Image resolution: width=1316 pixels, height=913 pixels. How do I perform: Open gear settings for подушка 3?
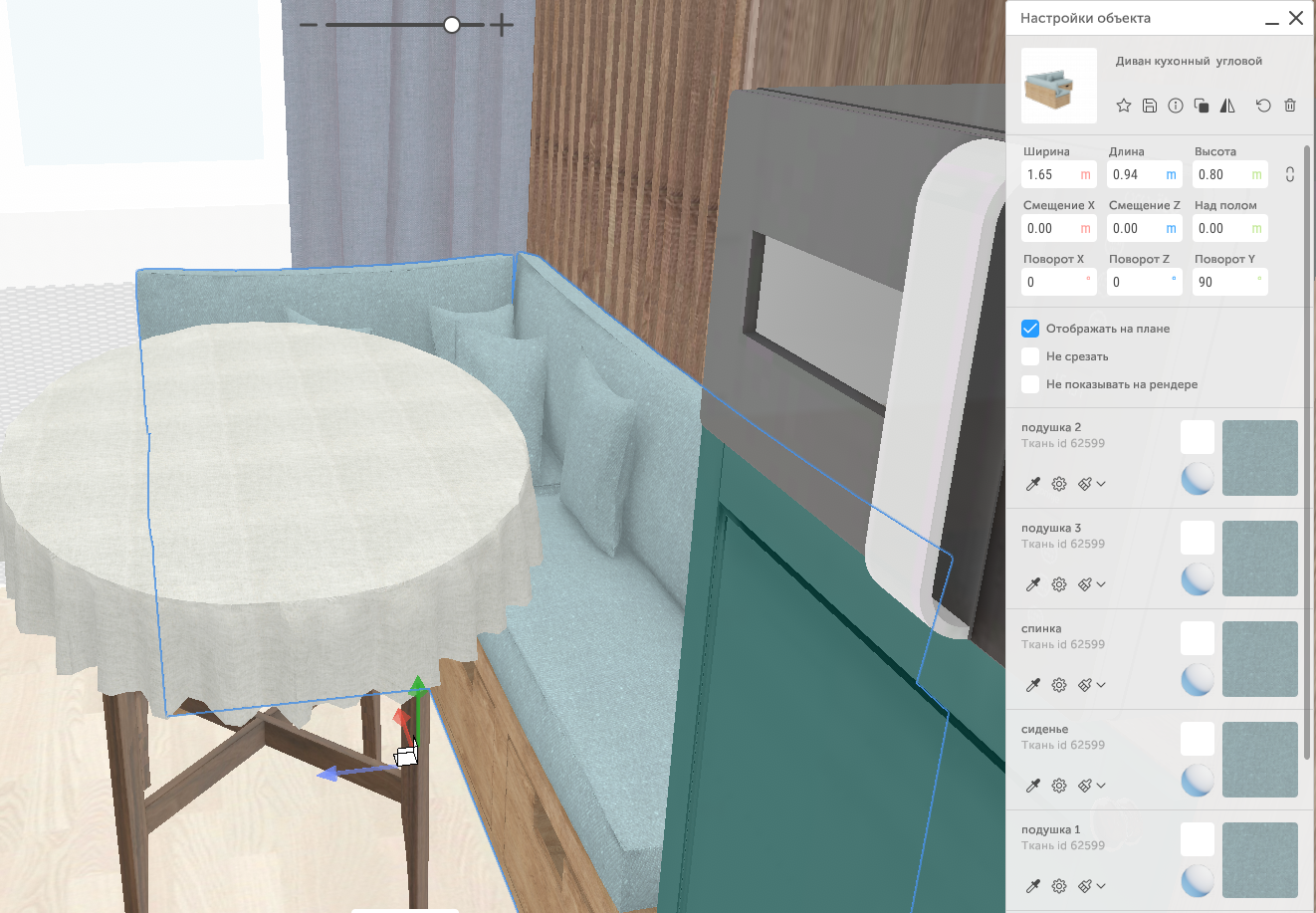[x=1059, y=584]
